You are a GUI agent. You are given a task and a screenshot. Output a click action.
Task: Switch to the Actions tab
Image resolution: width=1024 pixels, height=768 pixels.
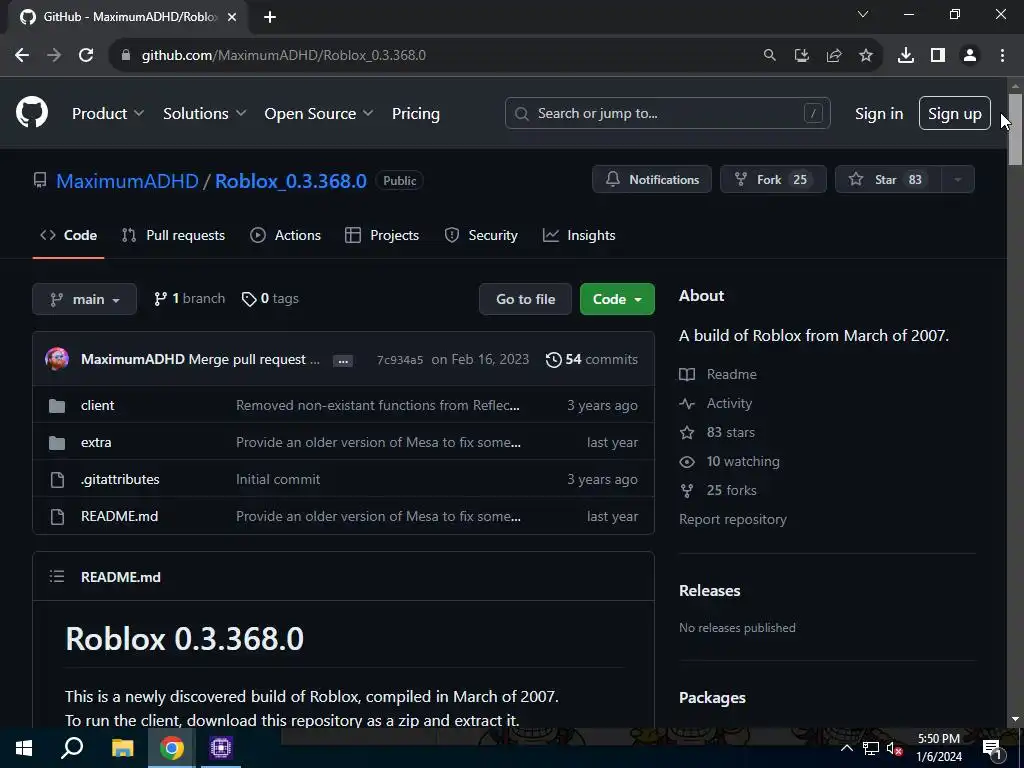(x=285, y=235)
